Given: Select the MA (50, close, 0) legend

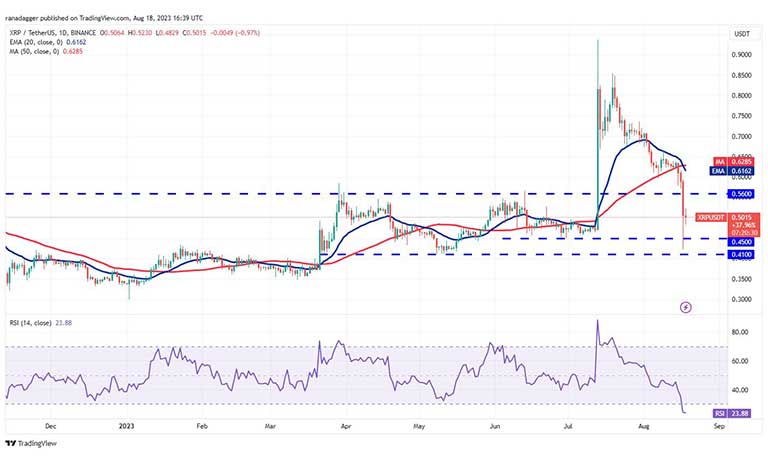Looking at the screenshot, I should coord(46,51).
